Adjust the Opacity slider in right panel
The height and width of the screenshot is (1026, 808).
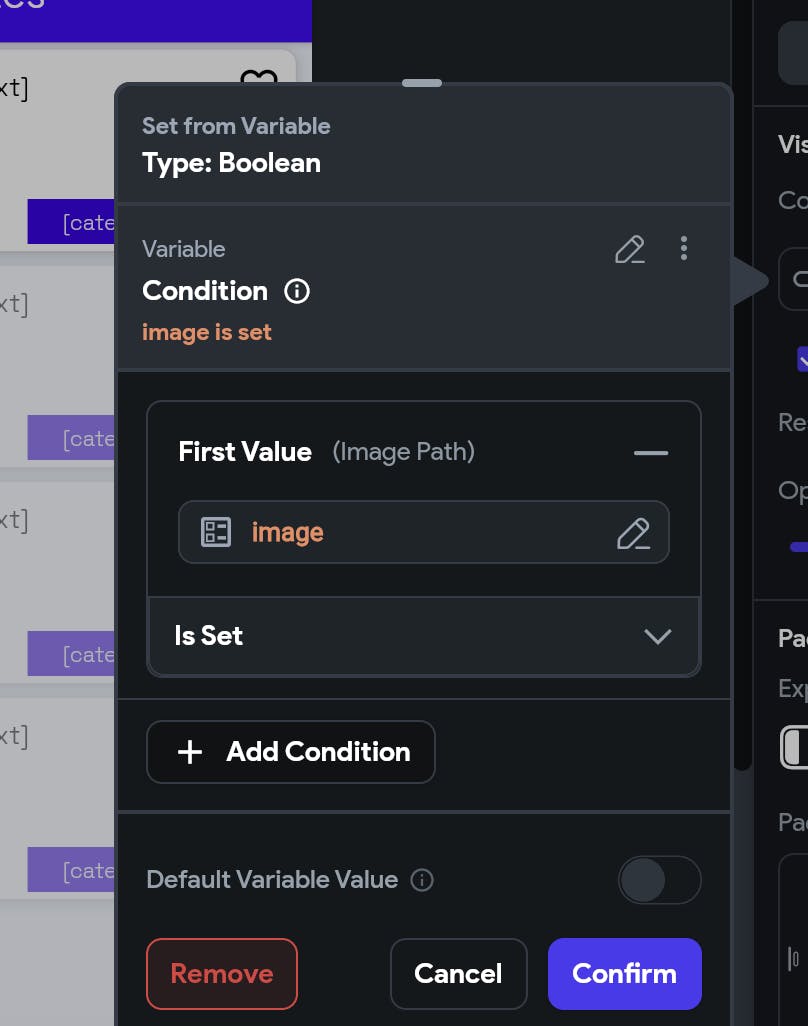coord(798,547)
